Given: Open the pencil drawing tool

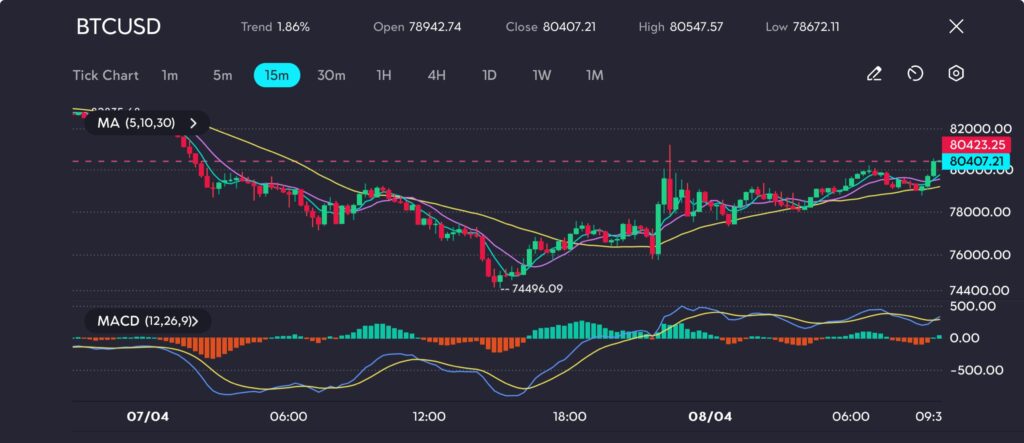Looking at the screenshot, I should (x=874, y=74).
